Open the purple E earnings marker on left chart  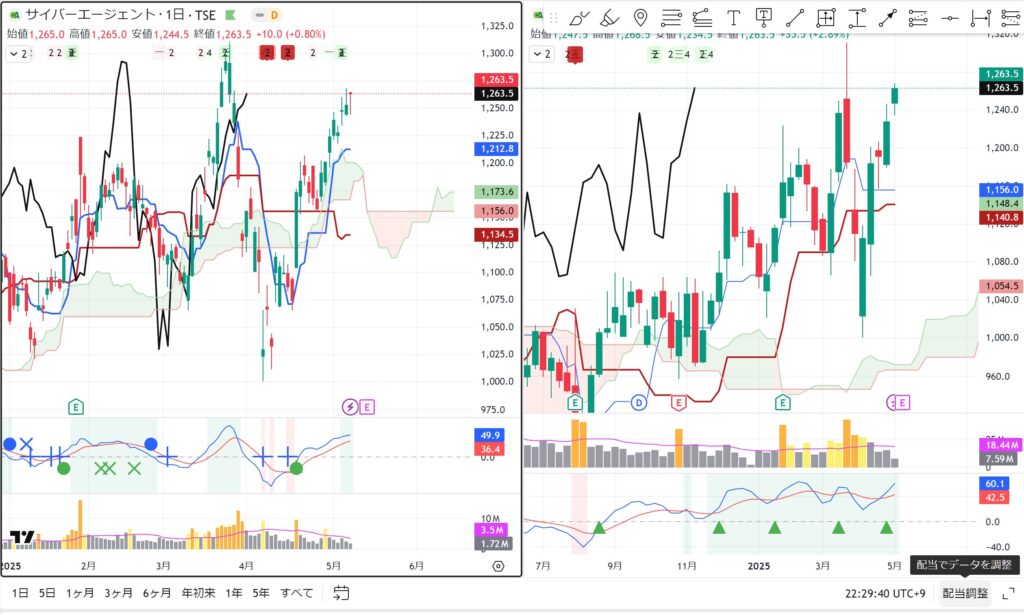366,407
